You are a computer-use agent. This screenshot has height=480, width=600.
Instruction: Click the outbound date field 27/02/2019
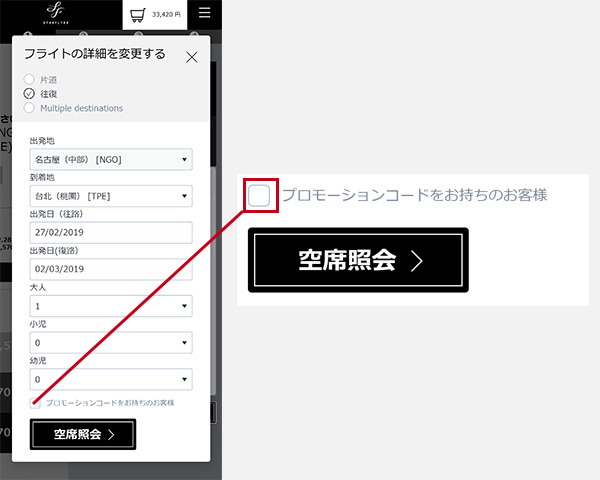coord(111,232)
